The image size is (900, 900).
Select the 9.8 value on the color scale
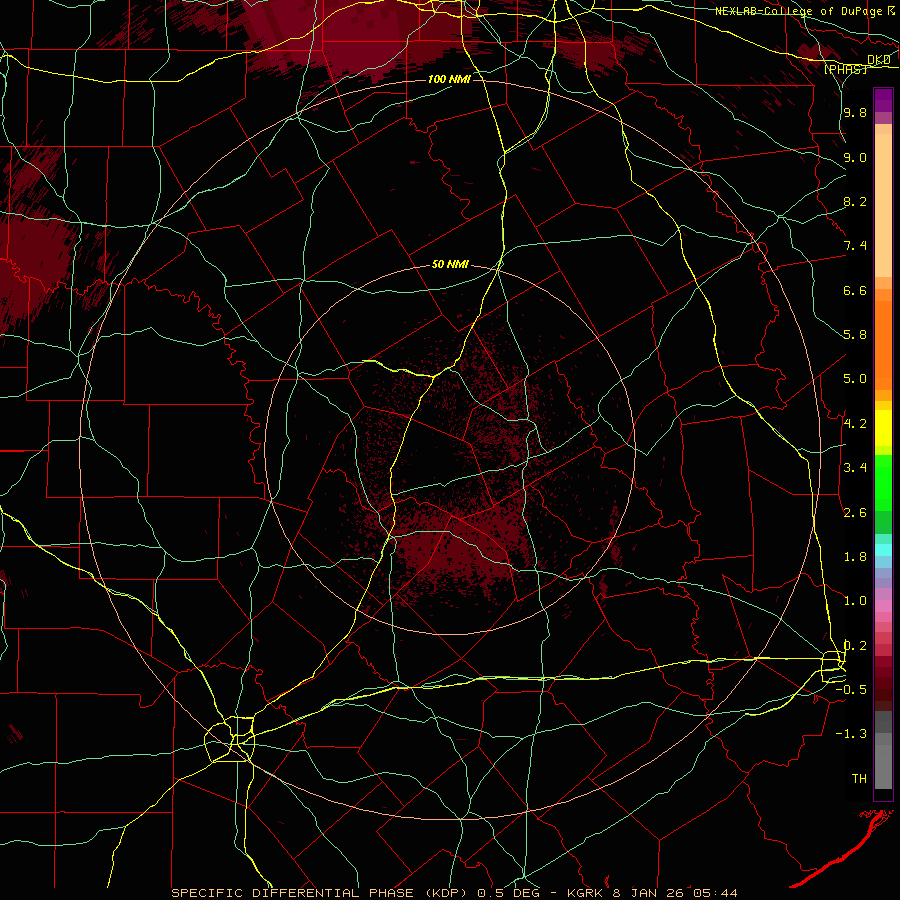855,112
